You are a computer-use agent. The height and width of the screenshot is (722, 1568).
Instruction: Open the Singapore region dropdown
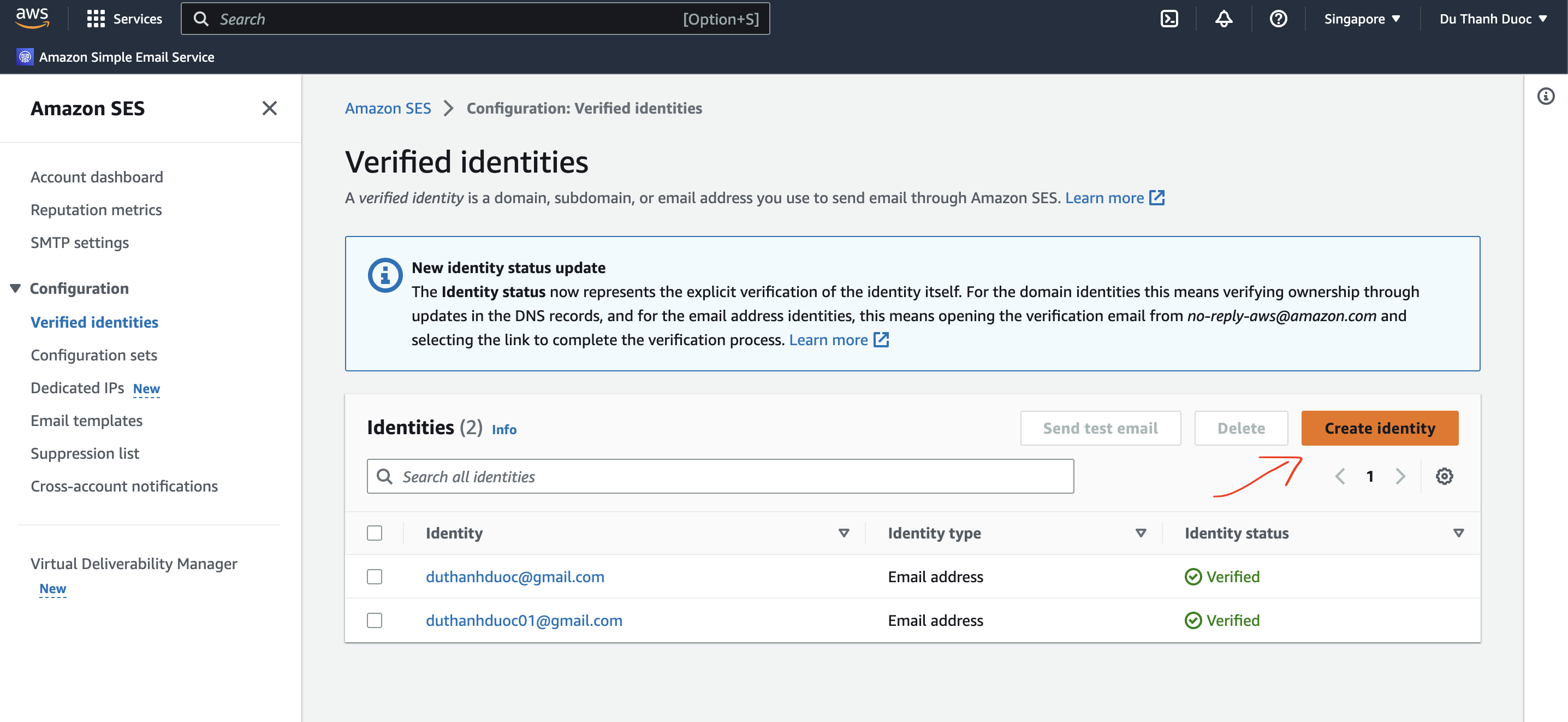point(1362,19)
